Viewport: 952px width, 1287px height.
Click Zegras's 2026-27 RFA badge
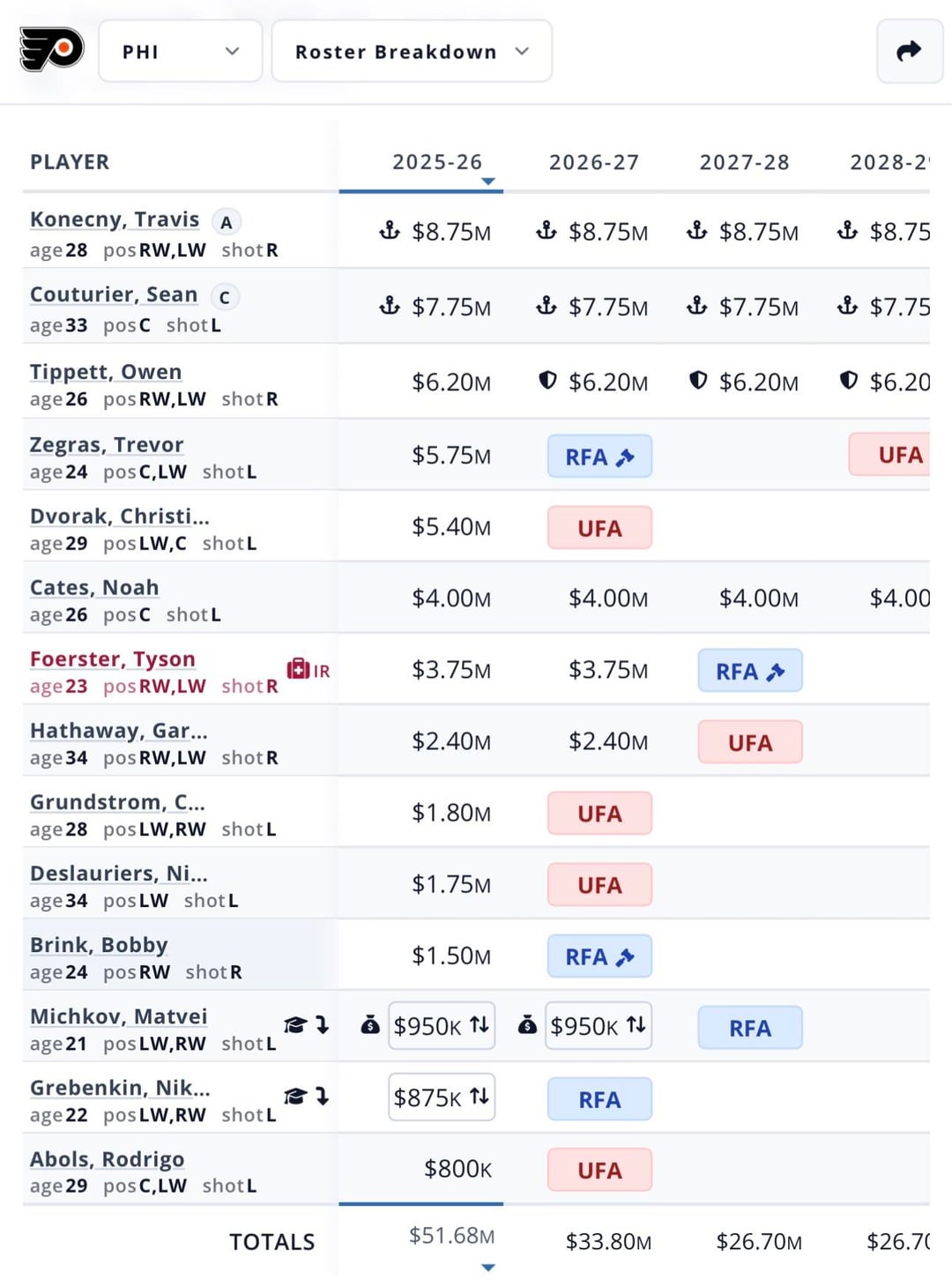pyautogui.click(x=599, y=457)
